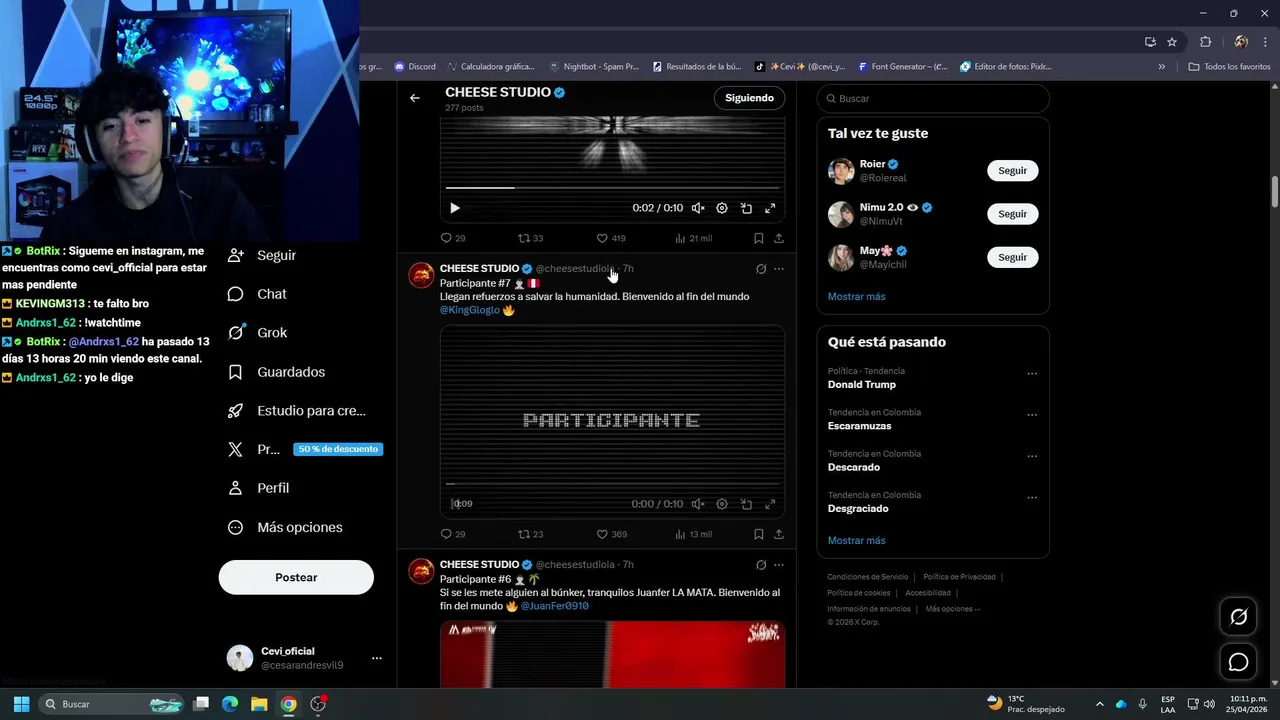1280x720 pixels.
Task: Open options for Desgraciado trend
Action: tap(1032, 498)
